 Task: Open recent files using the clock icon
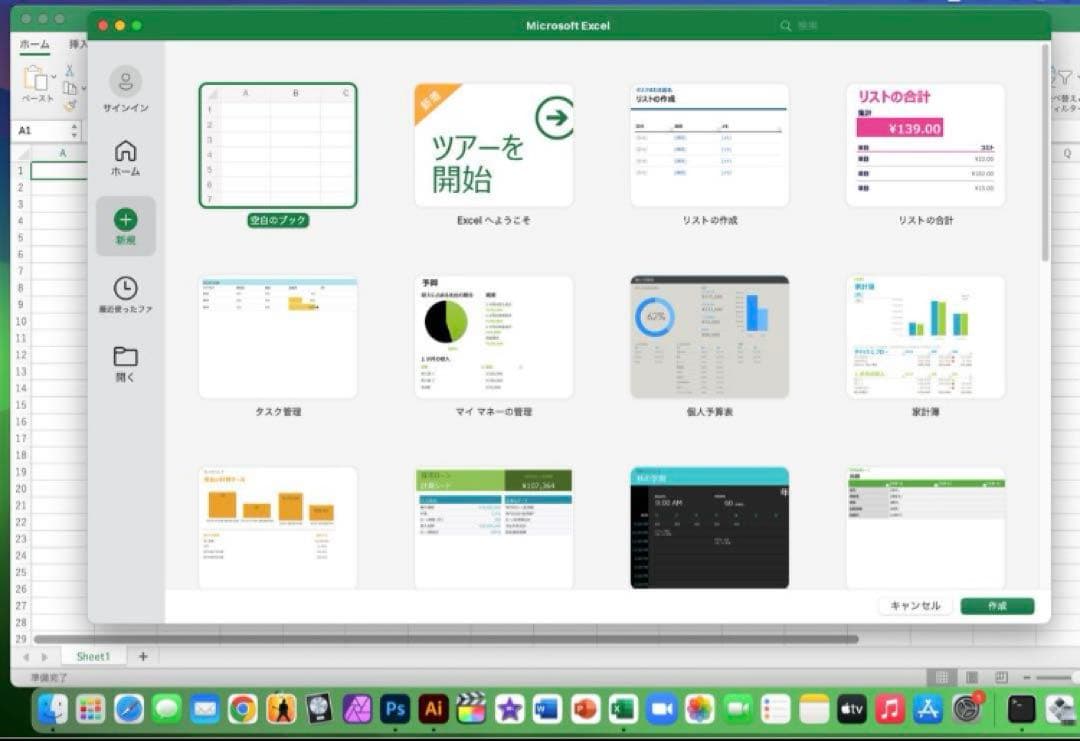click(126, 290)
